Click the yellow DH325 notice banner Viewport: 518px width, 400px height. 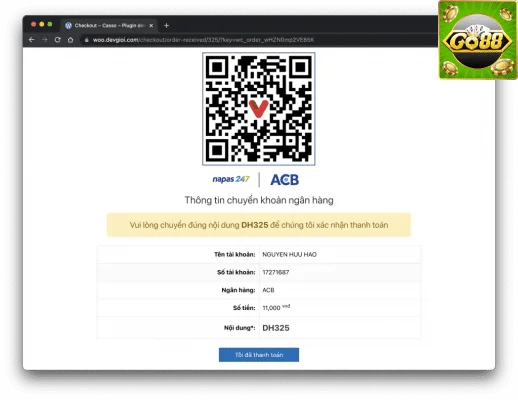(x=259, y=225)
